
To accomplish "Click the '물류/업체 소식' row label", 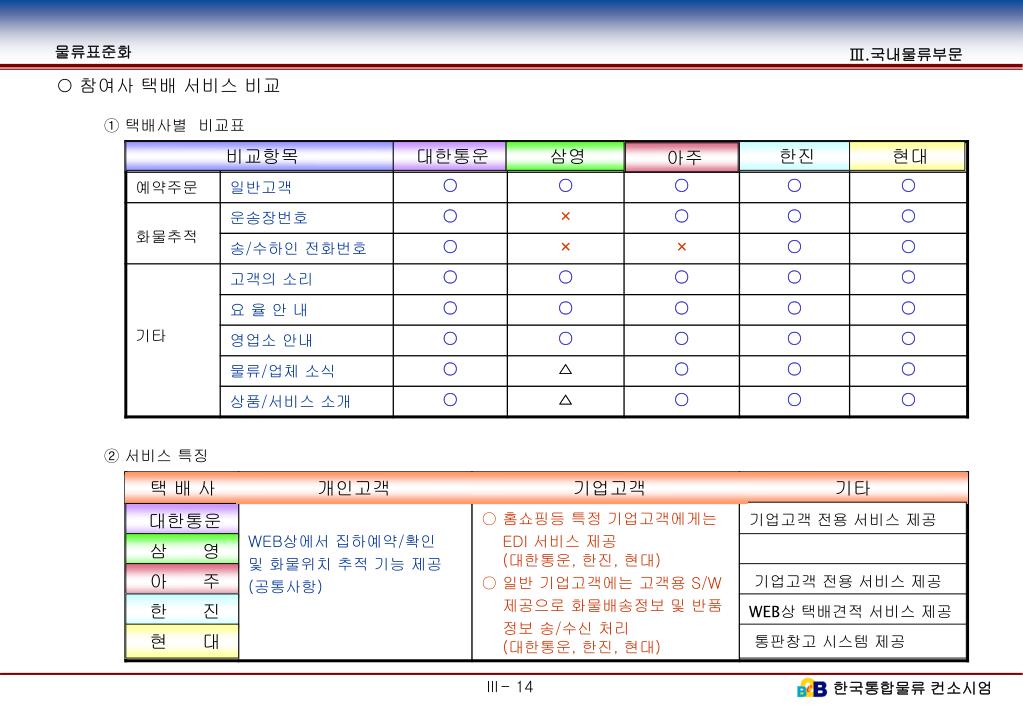I will (x=282, y=371).
